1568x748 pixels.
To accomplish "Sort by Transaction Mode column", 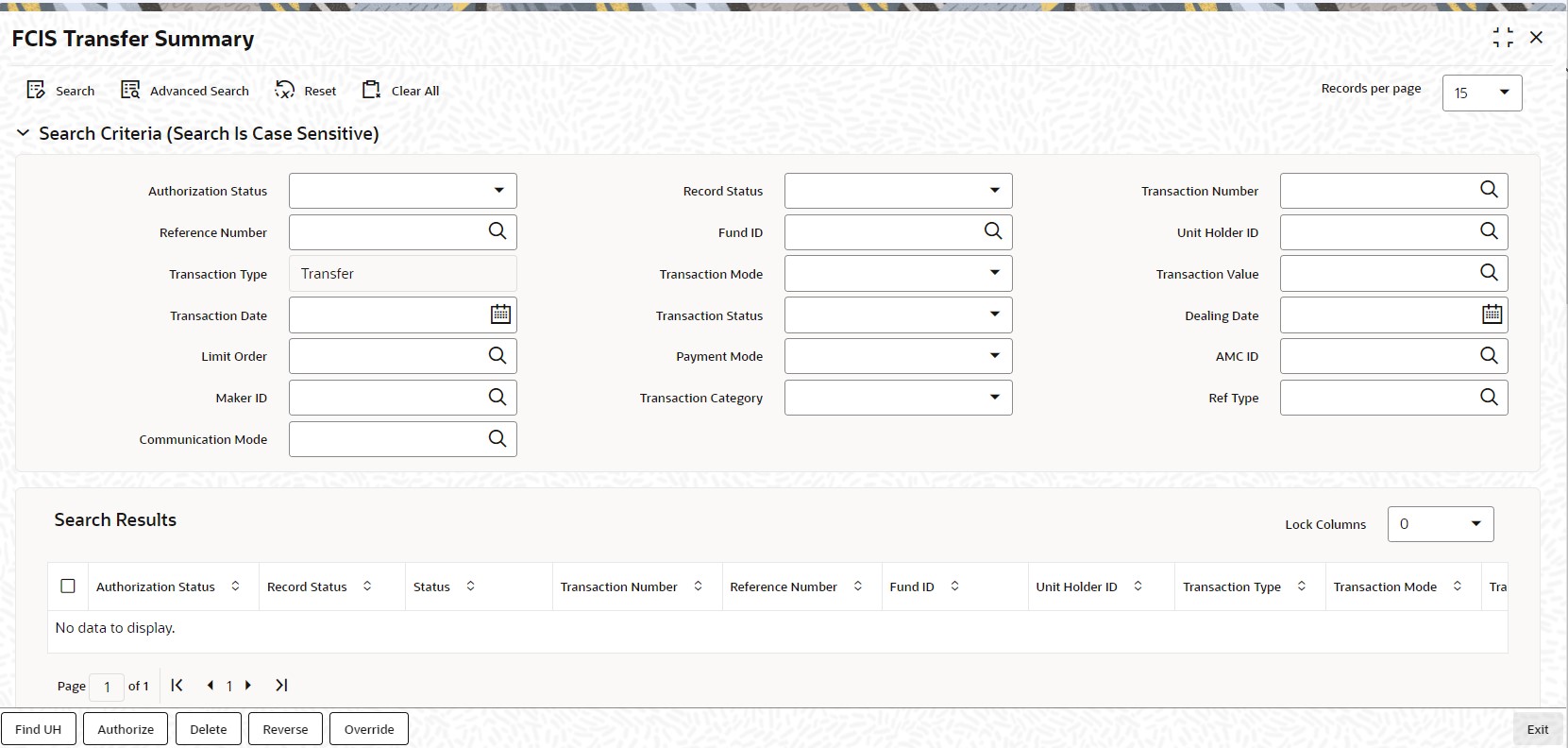I will 1457,586.
